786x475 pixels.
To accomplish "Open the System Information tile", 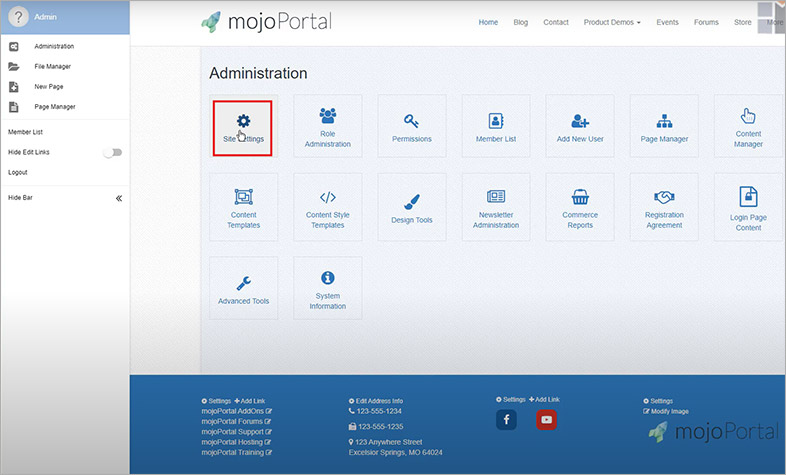I will coord(327,288).
